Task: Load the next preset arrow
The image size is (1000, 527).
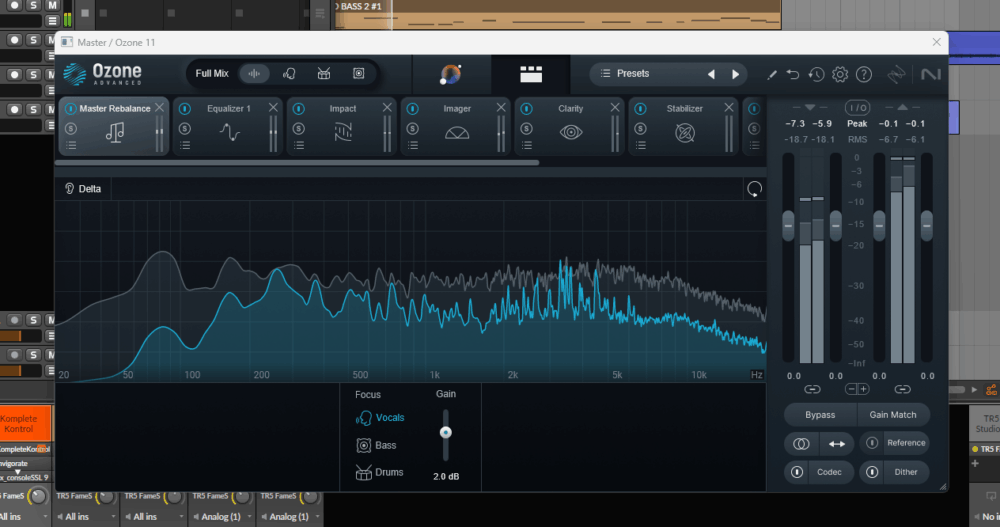Action: coord(735,74)
